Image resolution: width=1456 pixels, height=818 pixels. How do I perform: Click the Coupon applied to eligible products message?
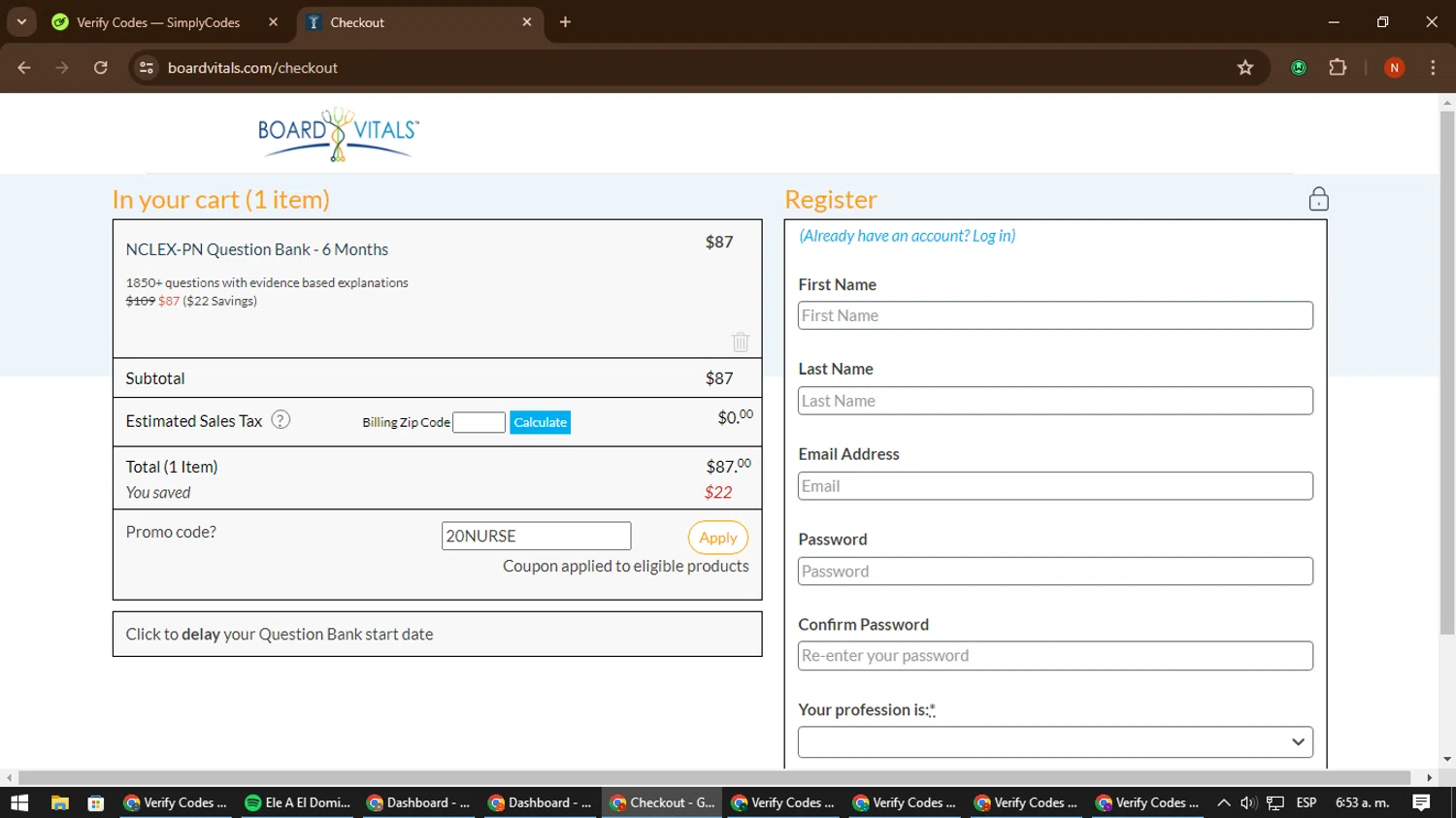click(x=626, y=566)
